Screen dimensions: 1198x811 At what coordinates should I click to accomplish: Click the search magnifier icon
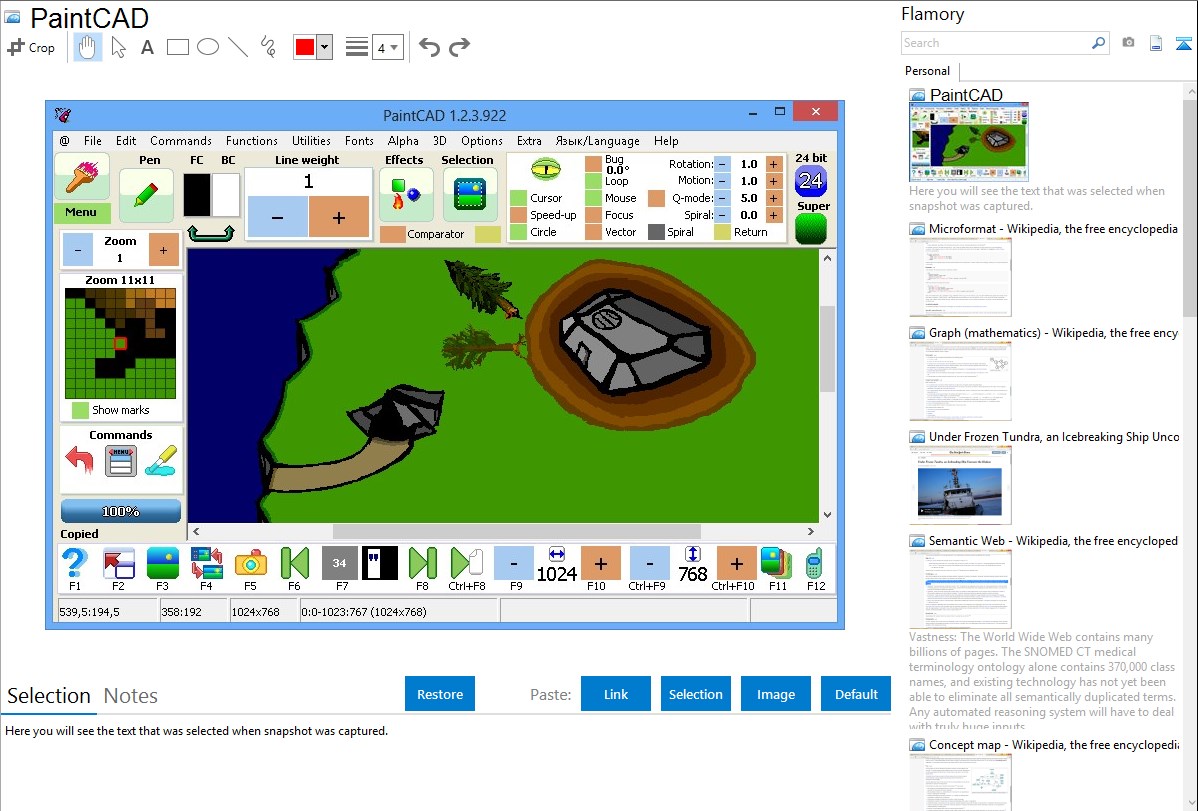(x=1098, y=43)
